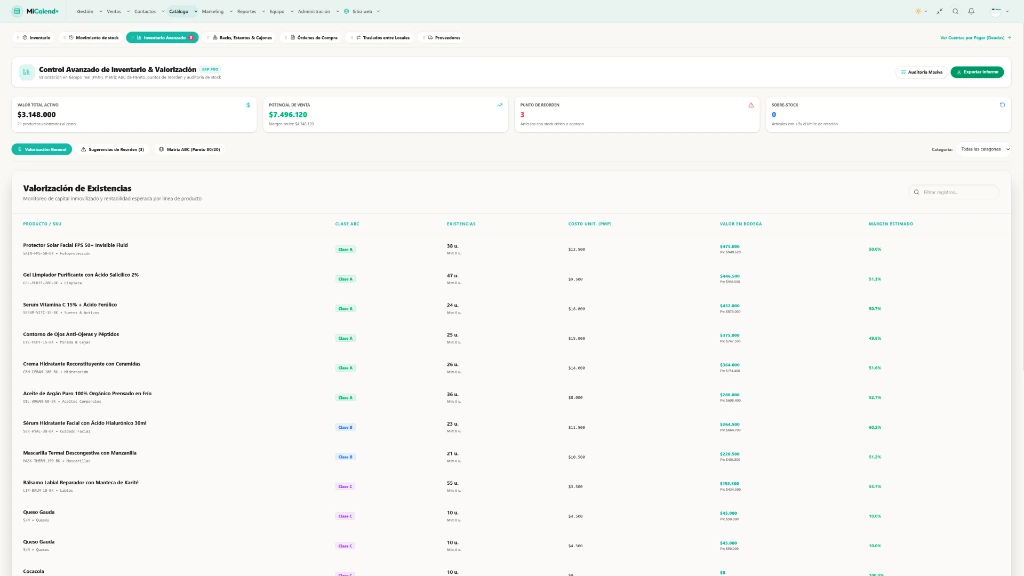Viewport: 1024px width, 576px height.
Task: Expand the Marketing menu
Action: pos(217,11)
